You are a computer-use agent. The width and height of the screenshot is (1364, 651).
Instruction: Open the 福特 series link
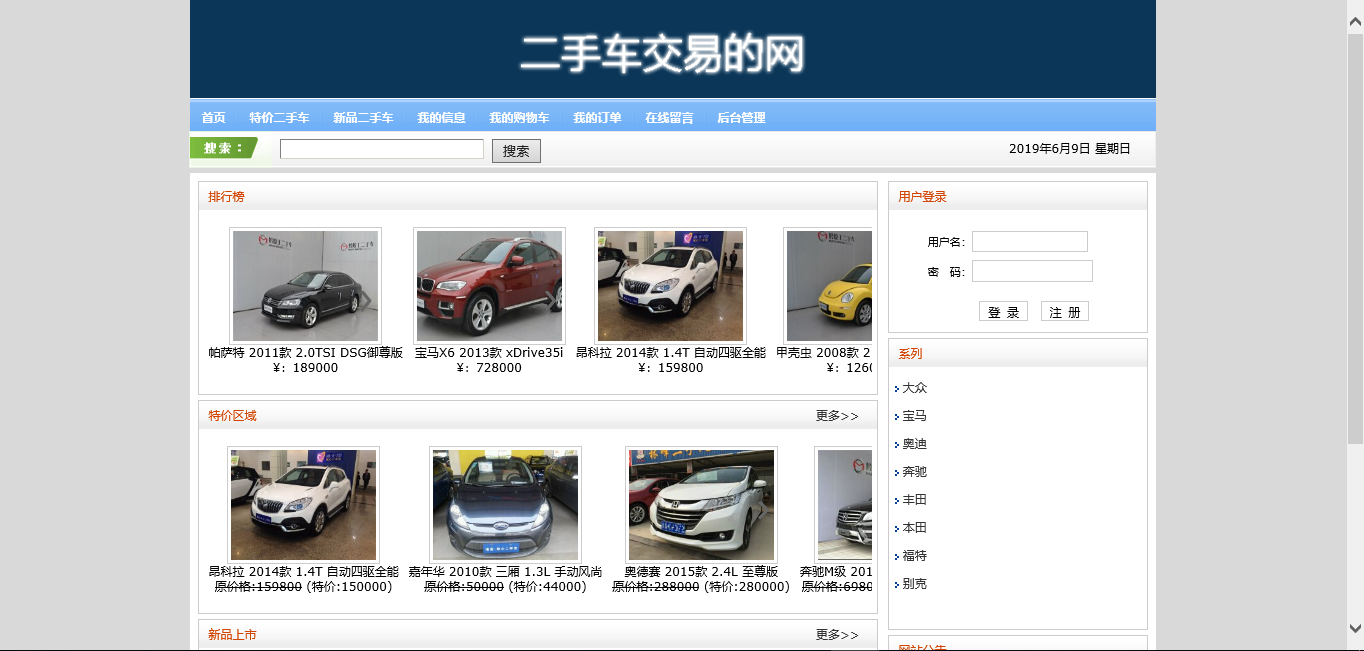point(914,556)
